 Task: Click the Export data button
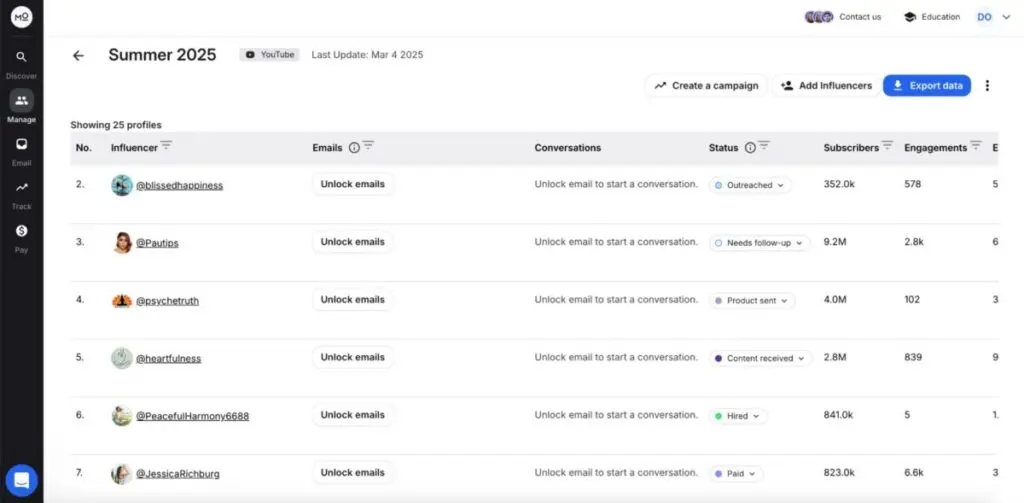[927, 86]
